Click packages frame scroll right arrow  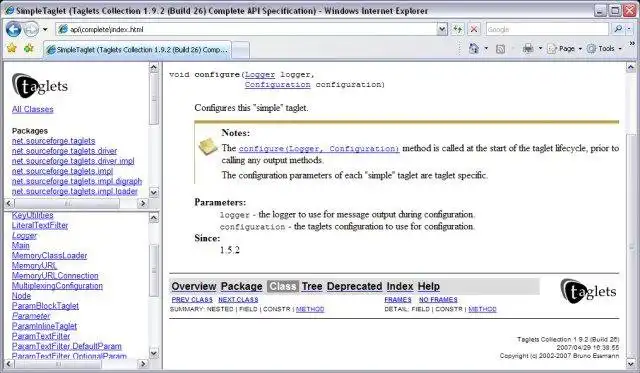point(143,203)
